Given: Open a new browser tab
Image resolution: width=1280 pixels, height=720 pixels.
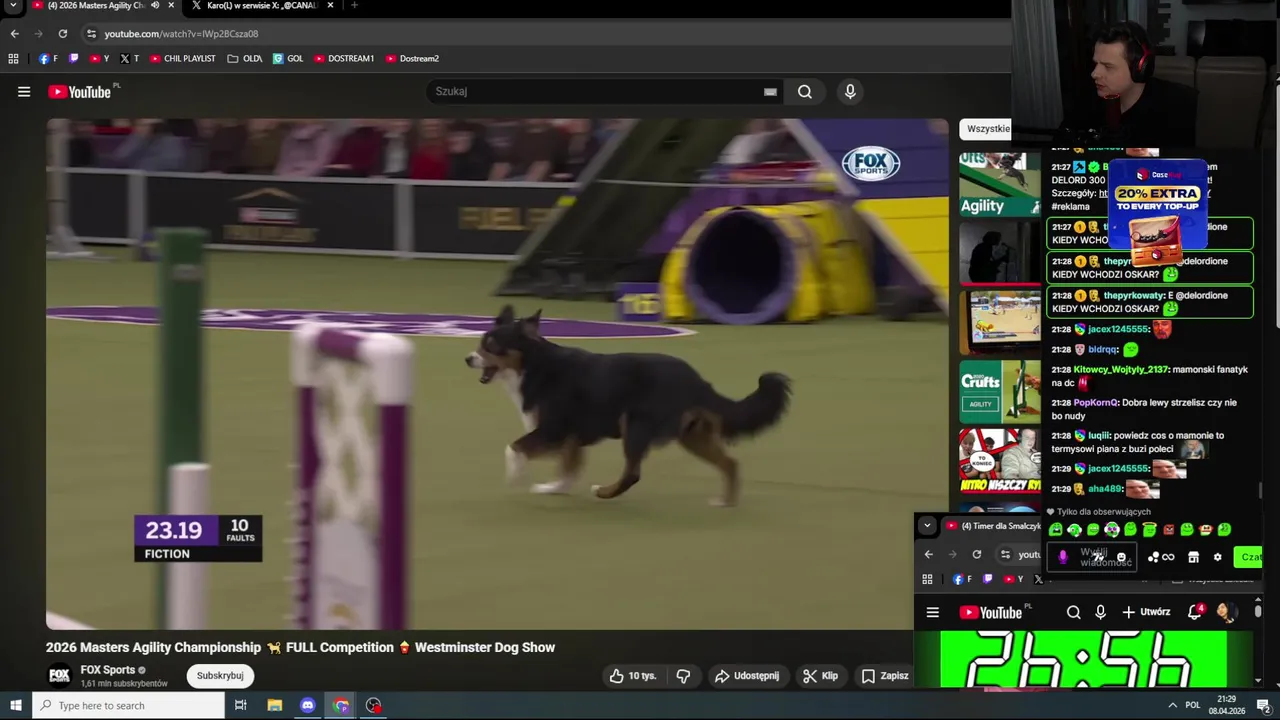Looking at the screenshot, I should click(x=354, y=6).
